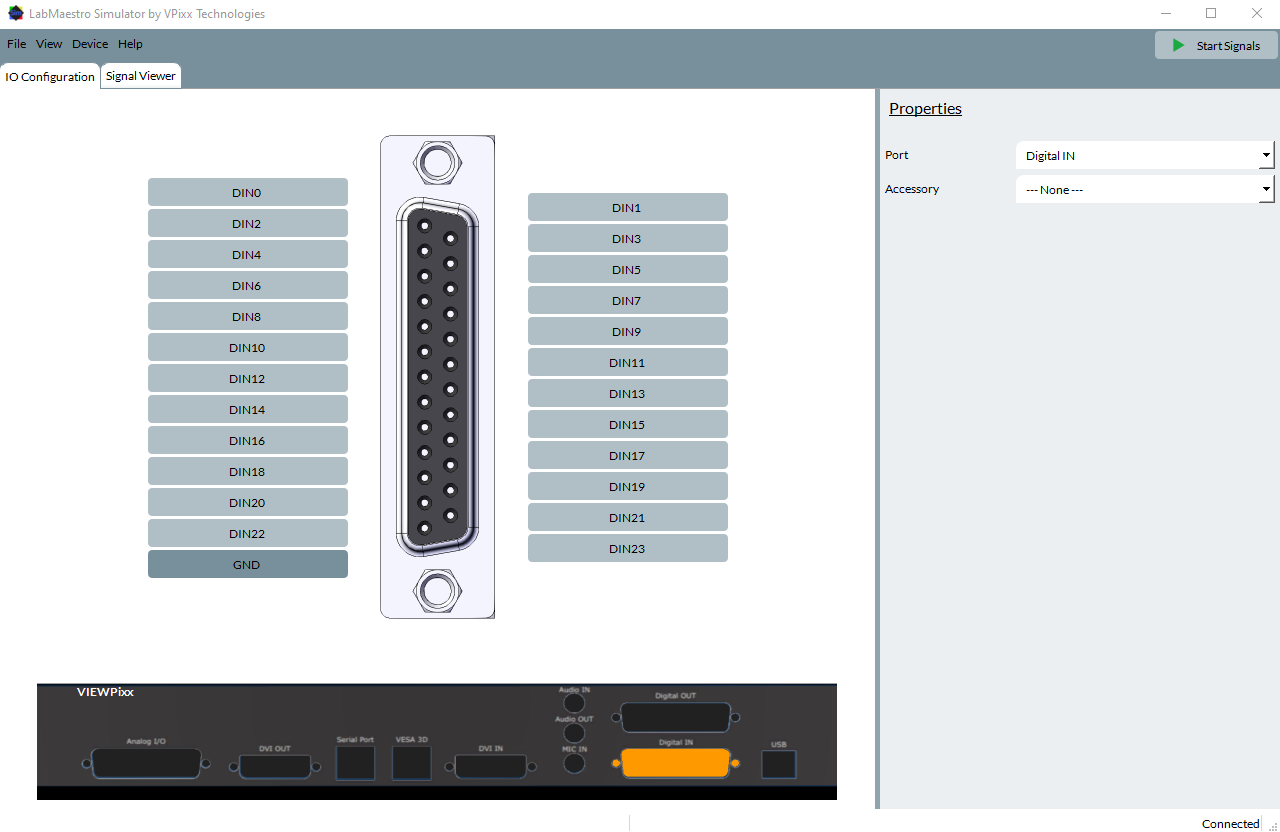Open the Device menu

(x=90, y=44)
